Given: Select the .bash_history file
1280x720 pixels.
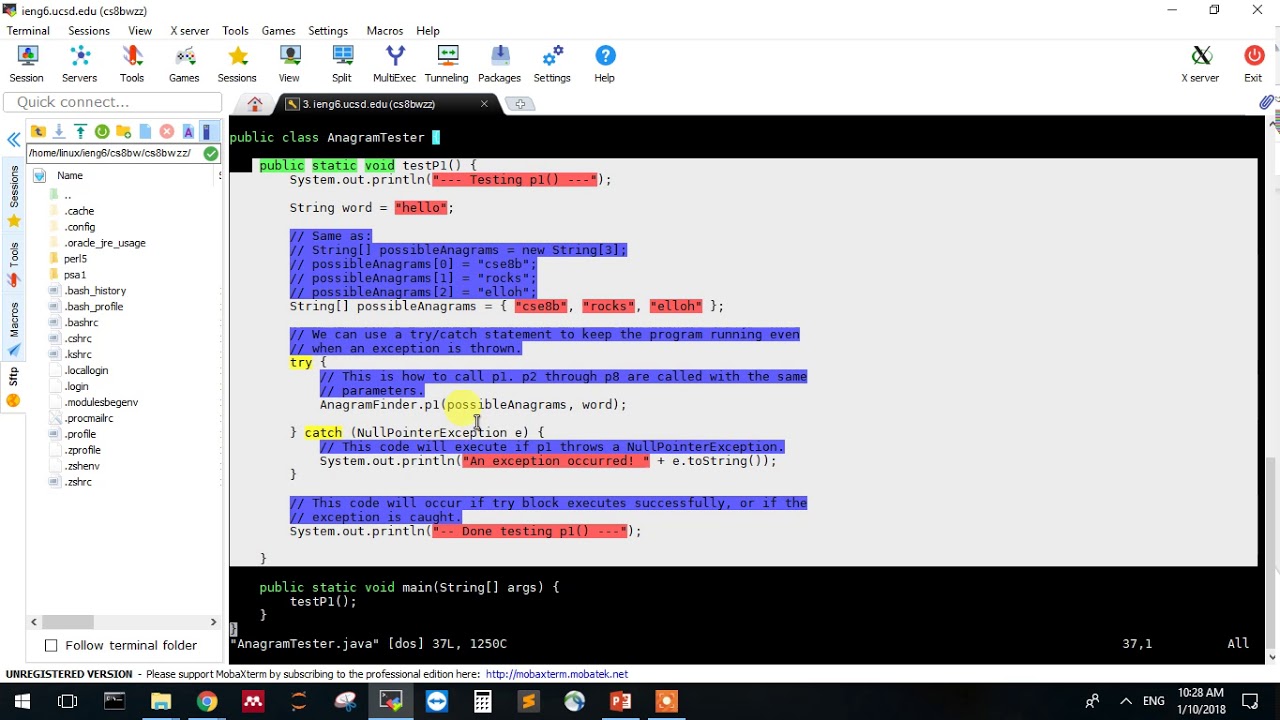Looking at the screenshot, I should click(95, 290).
